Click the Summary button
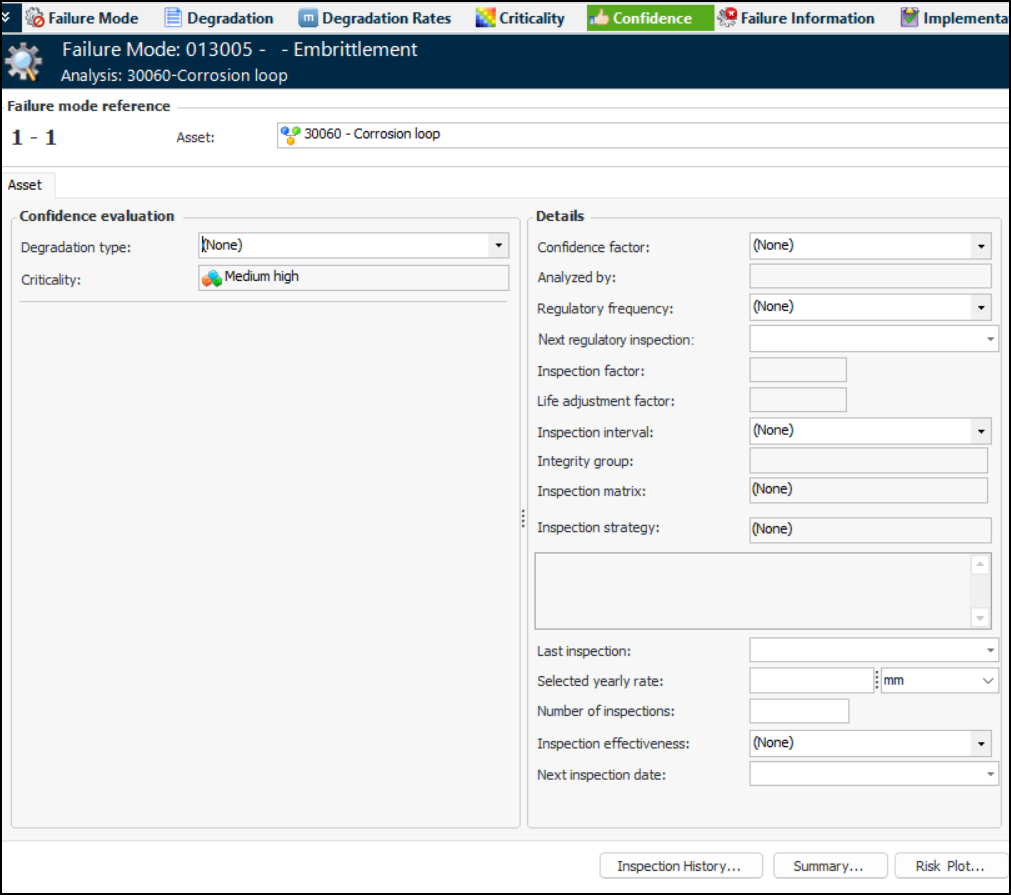Viewport: 1011px width, 895px height. click(826, 866)
